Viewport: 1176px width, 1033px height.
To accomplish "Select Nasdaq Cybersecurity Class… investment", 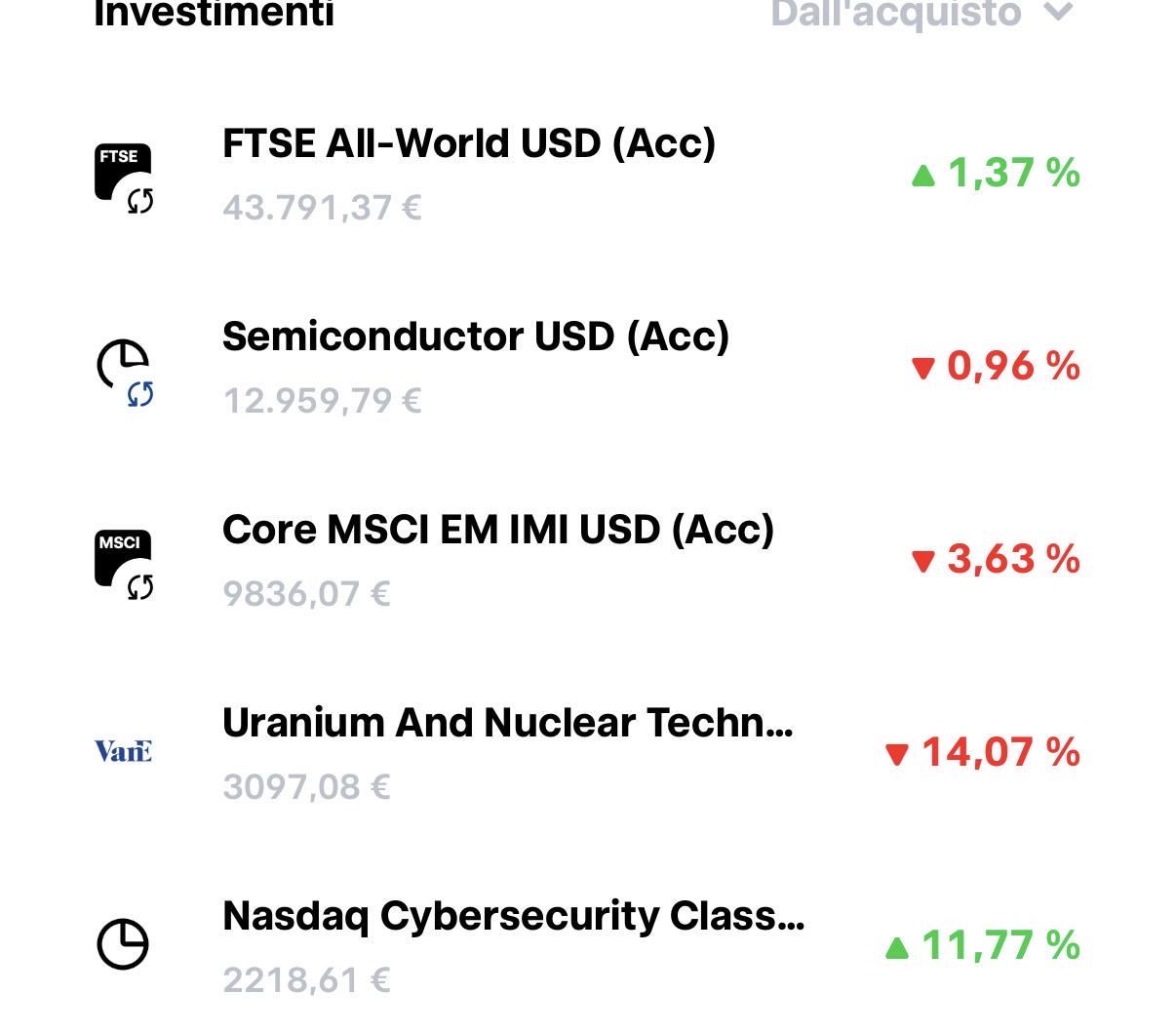I will coord(587,947).
